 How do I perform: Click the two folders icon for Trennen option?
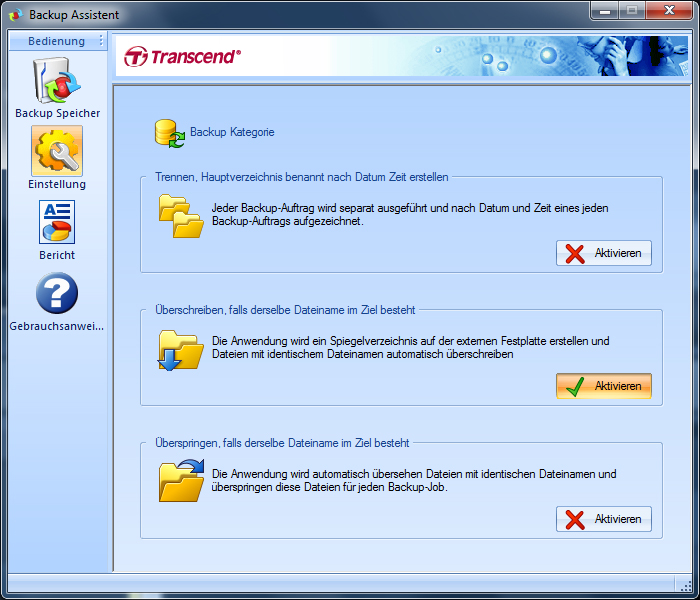click(x=181, y=216)
